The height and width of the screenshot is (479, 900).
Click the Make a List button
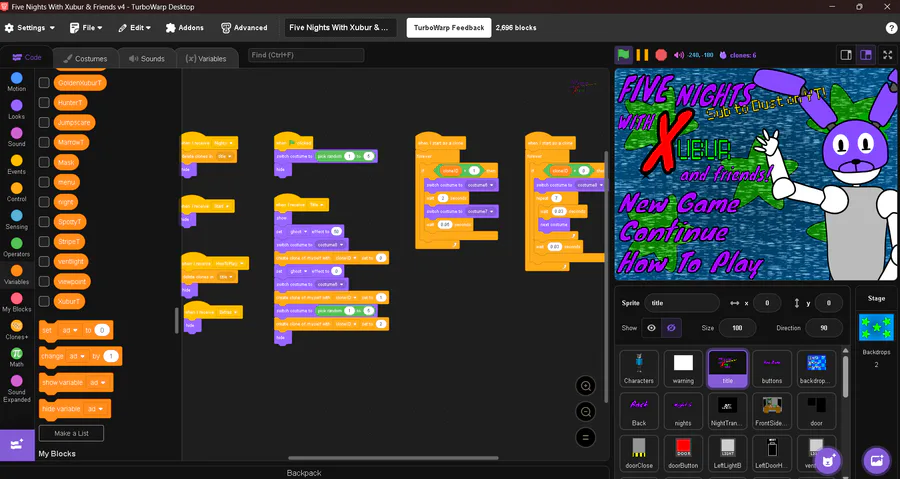point(71,433)
